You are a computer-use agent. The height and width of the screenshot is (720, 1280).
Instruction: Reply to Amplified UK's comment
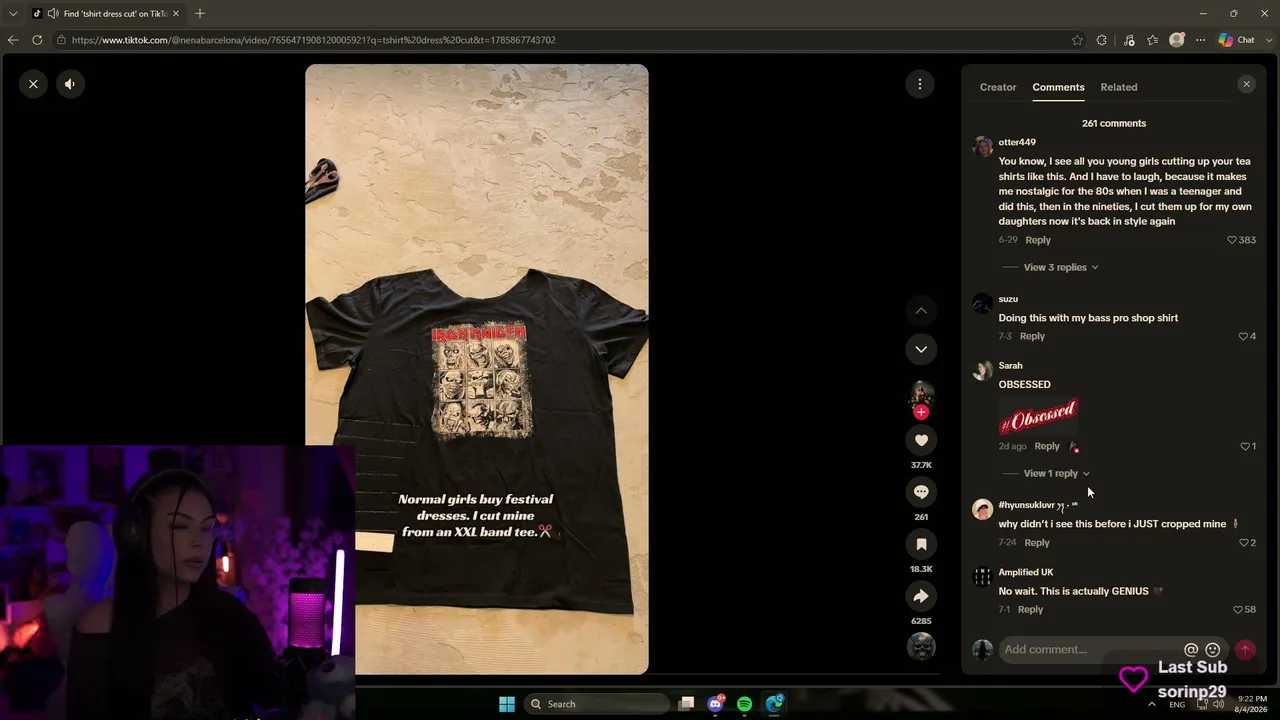coord(1030,610)
